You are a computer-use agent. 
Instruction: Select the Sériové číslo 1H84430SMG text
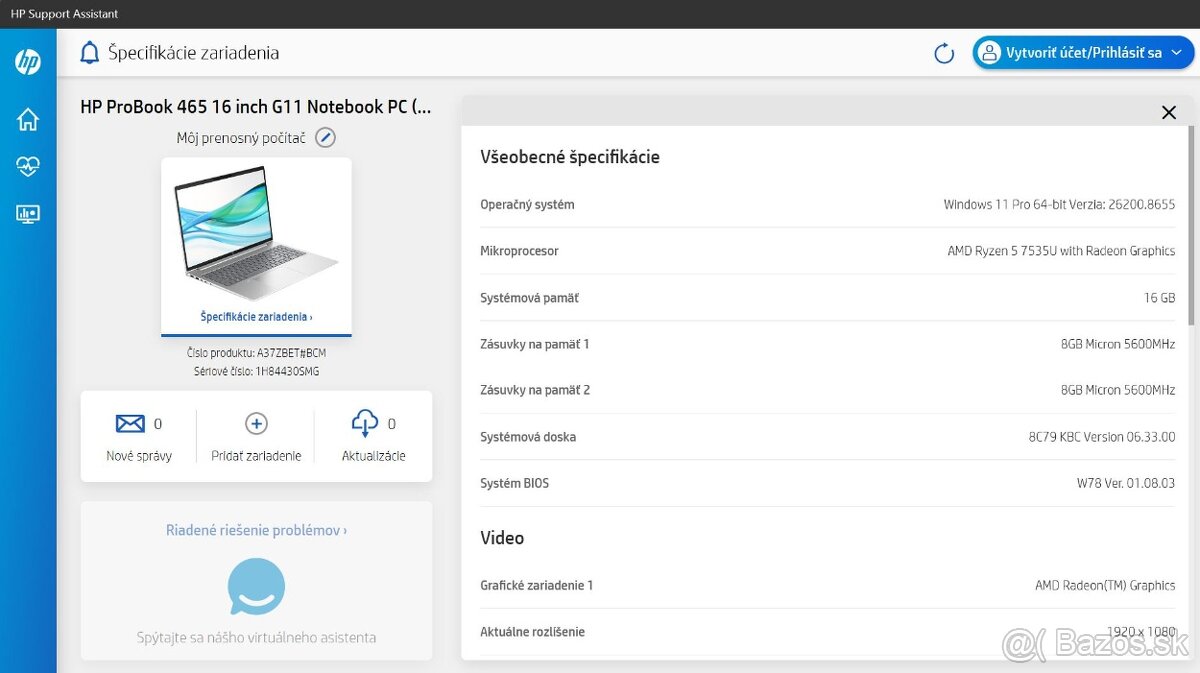pos(256,371)
